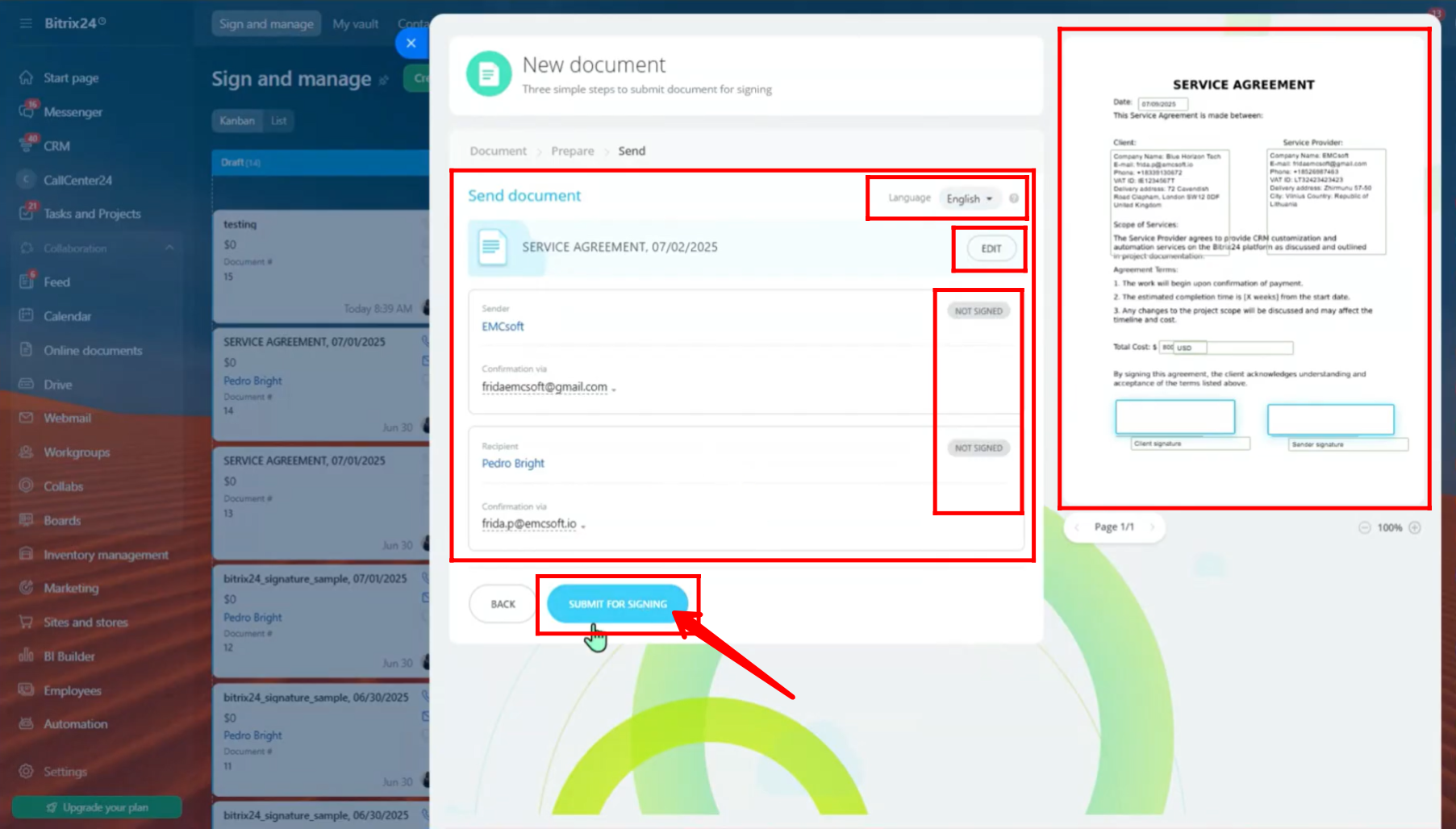Viewport: 1456px width, 829px height.
Task: Click the Employees sidebar icon
Action: 26,690
